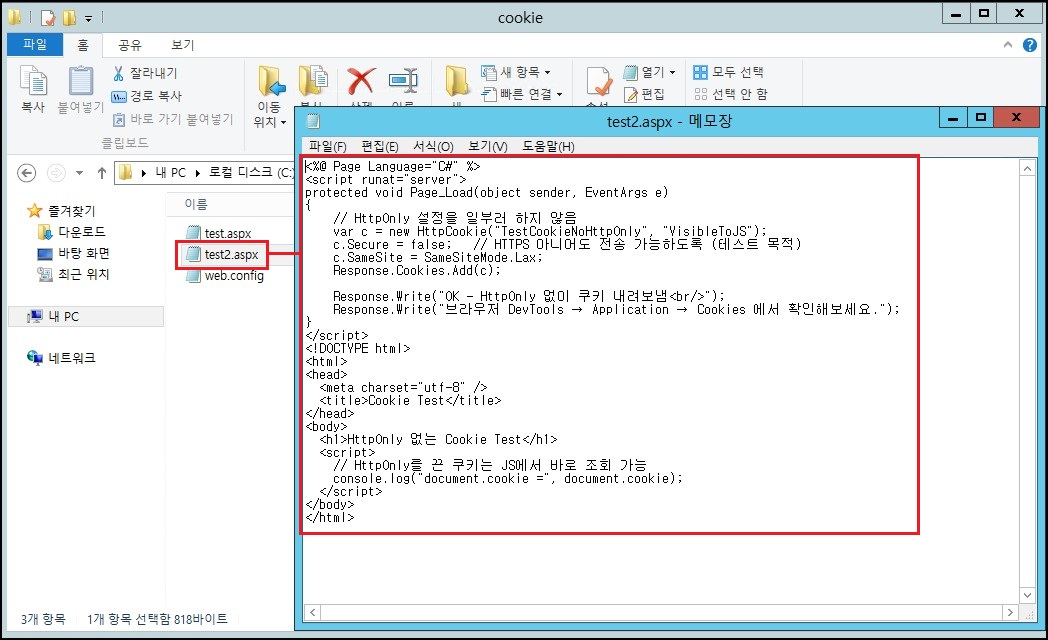The width and height of the screenshot is (1048, 640).
Task: Open Notepad Format (서식(O)) menu
Action: click(x=433, y=146)
